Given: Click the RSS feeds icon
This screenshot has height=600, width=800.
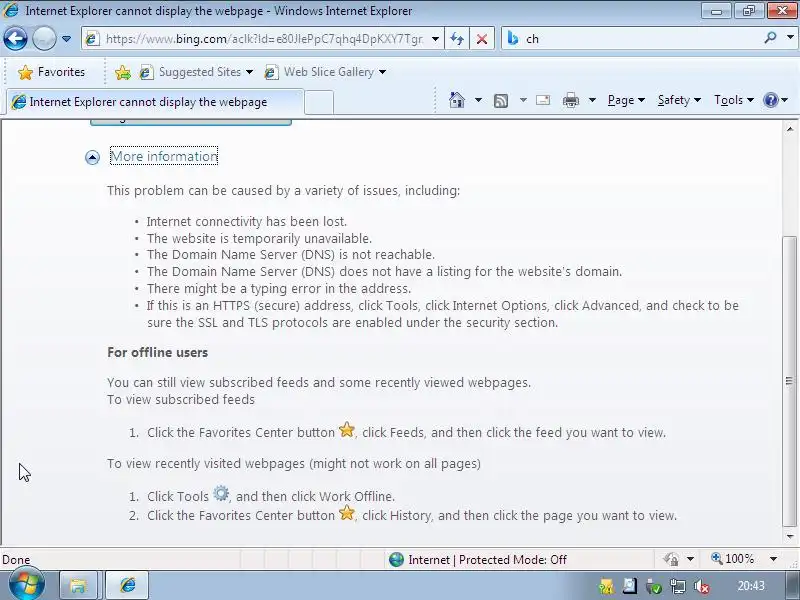Looking at the screenshot, I should [x=501, y=101].
